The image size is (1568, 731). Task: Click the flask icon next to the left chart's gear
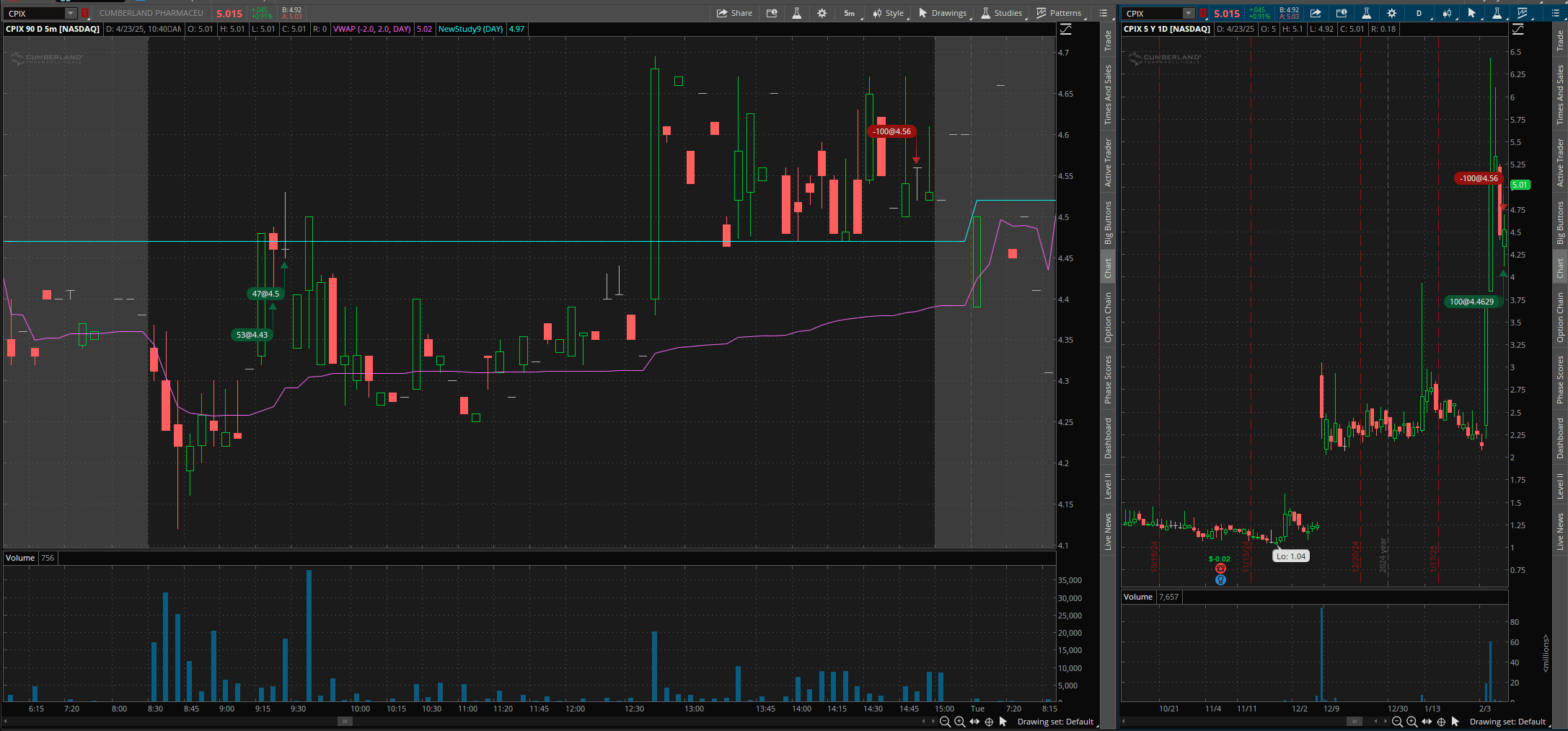(x=797, y=13)
